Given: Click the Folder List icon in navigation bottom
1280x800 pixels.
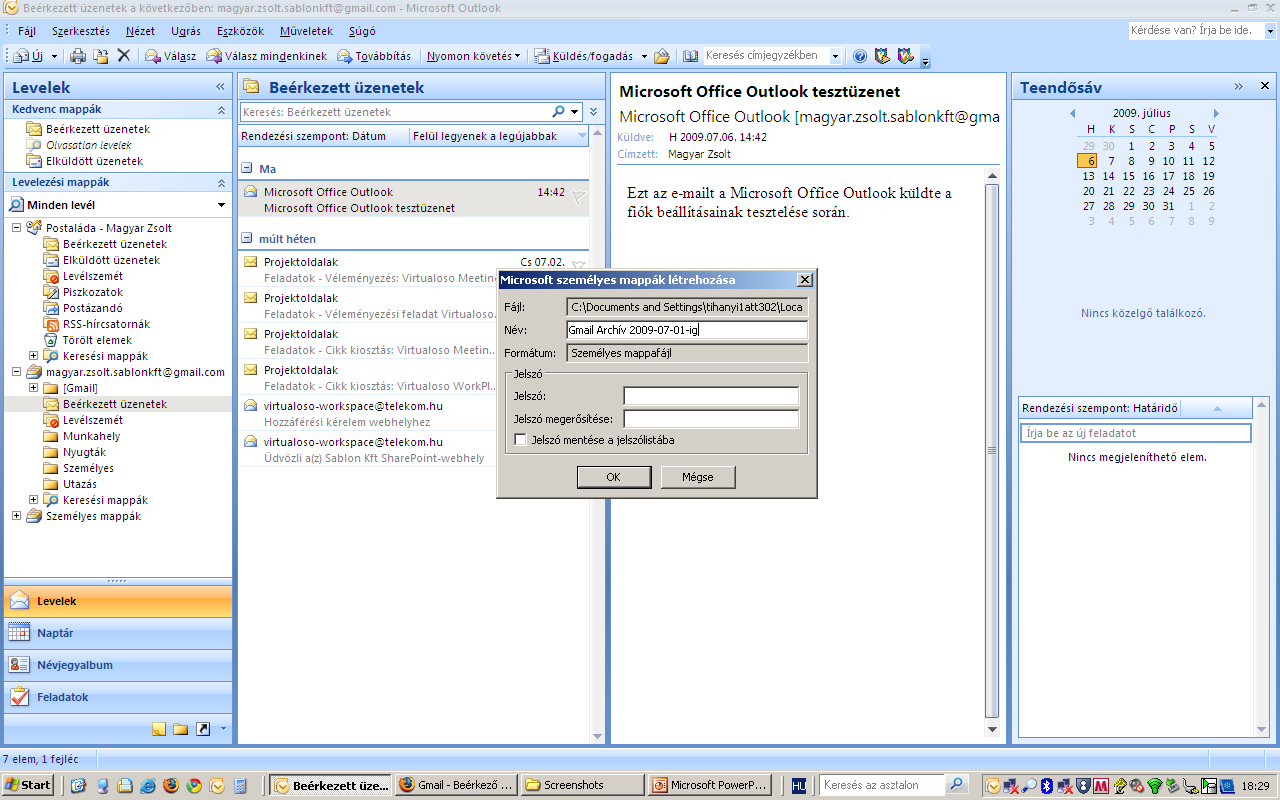Looking at the screenshot, I should (x=181, y=729).
